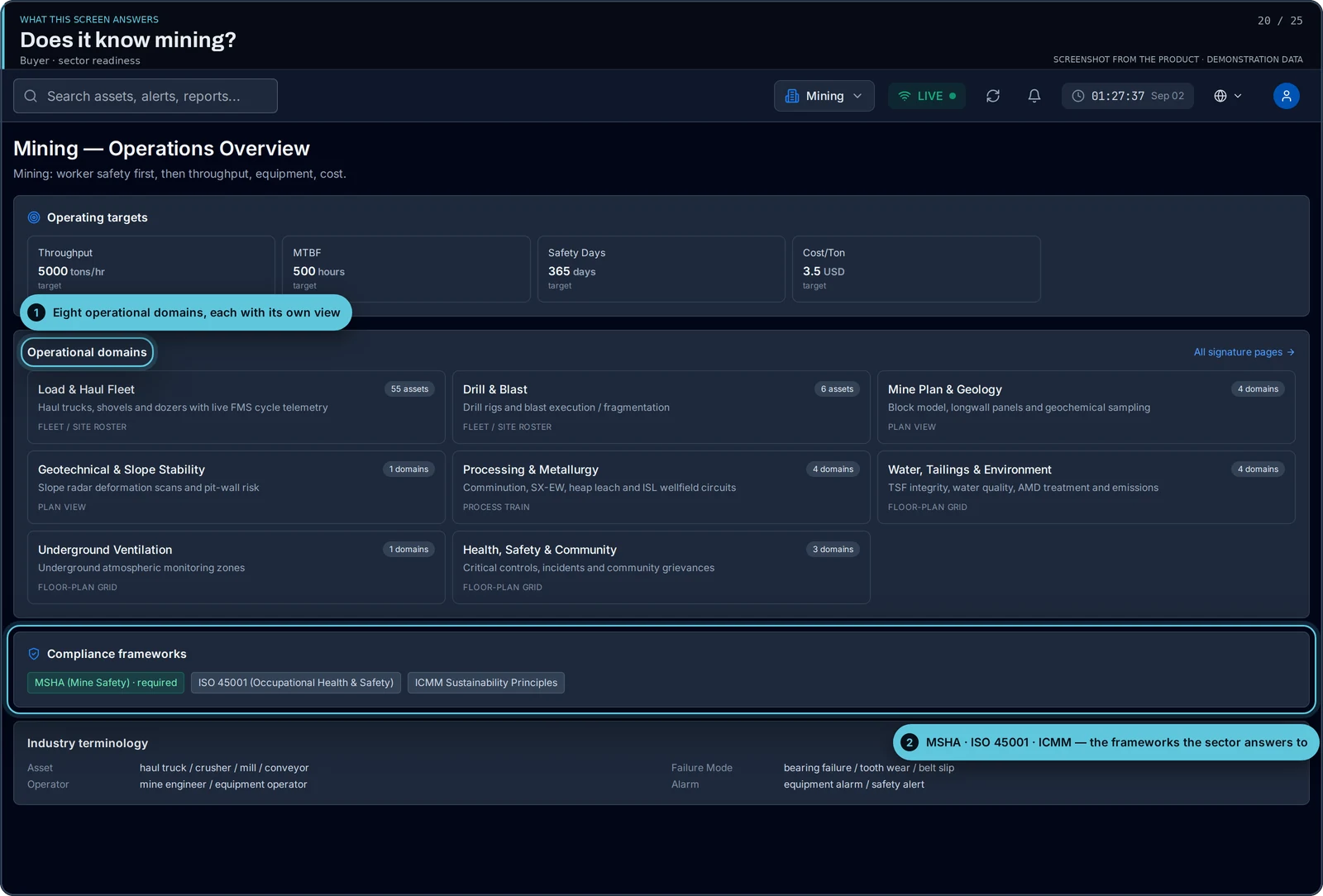The width and height of the screenshot is (1323, 896).
Task: Select the Throughput 5000 tons/hr card
Action: tap(151, 269)
